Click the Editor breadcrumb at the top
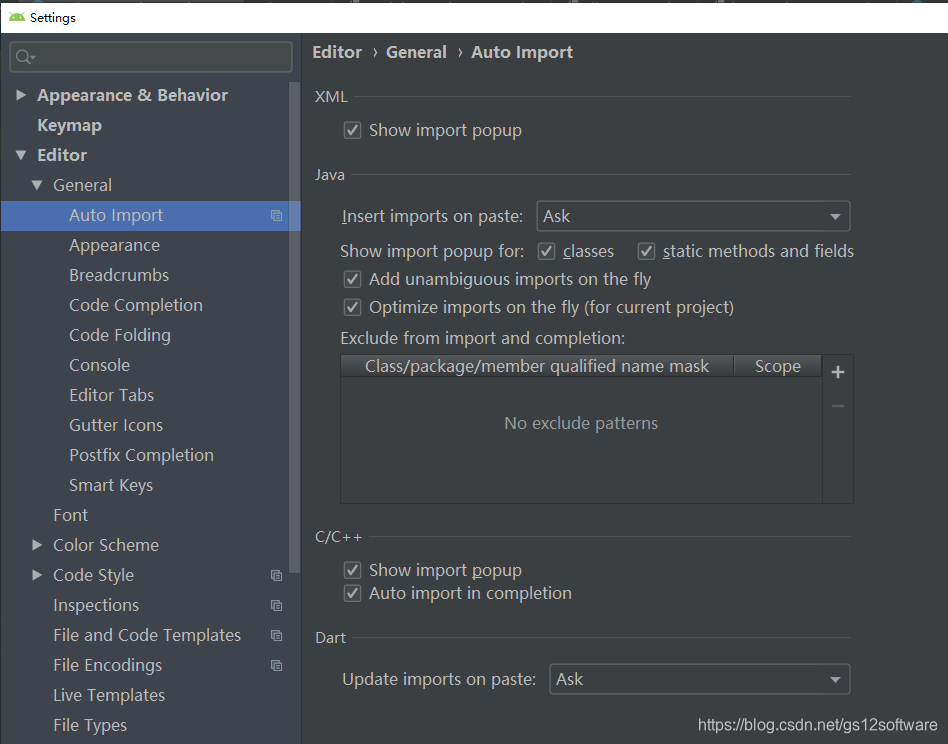Image resolution: width=948 pixels, height=744 pixels. pyautogui.click(x=337, y=53)
